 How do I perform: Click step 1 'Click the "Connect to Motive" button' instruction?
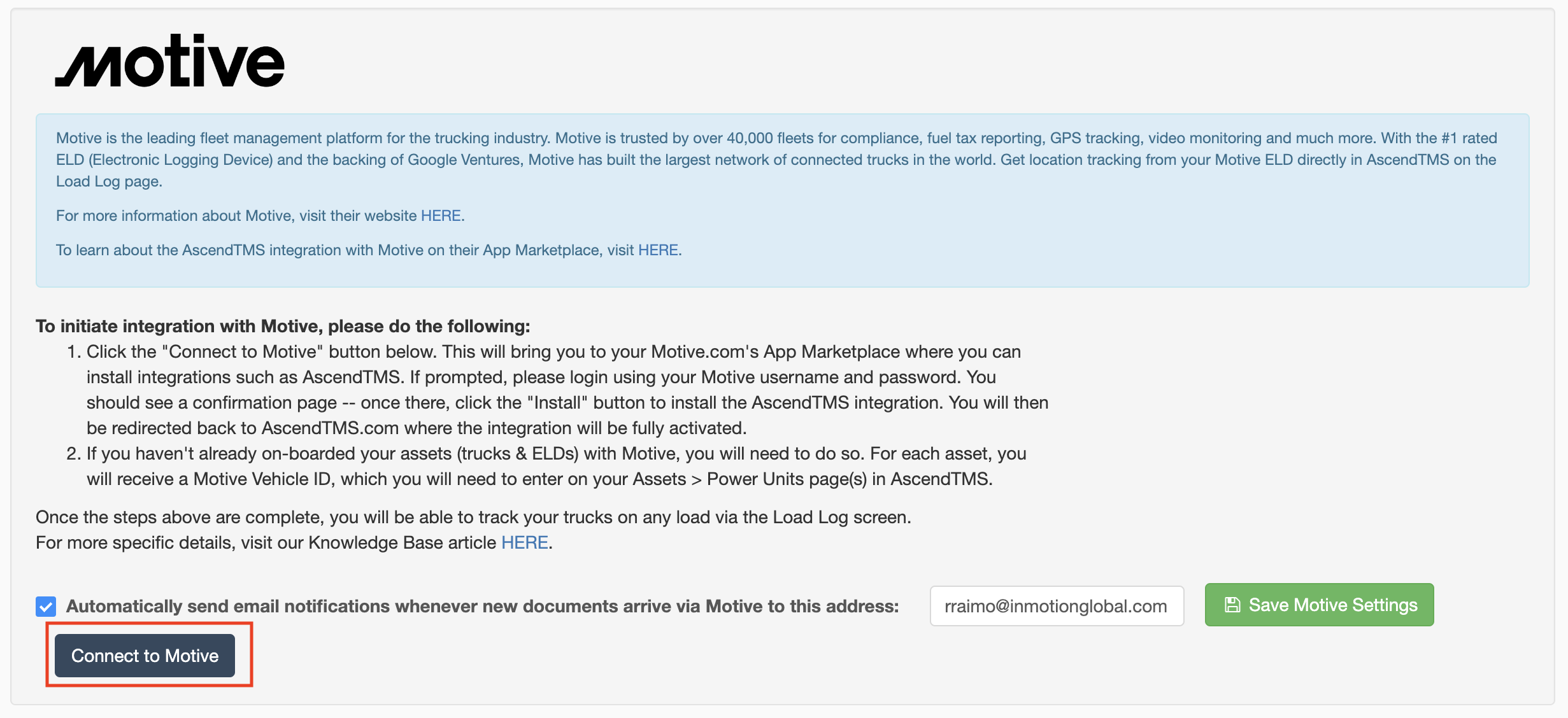[x=567, y=390]
